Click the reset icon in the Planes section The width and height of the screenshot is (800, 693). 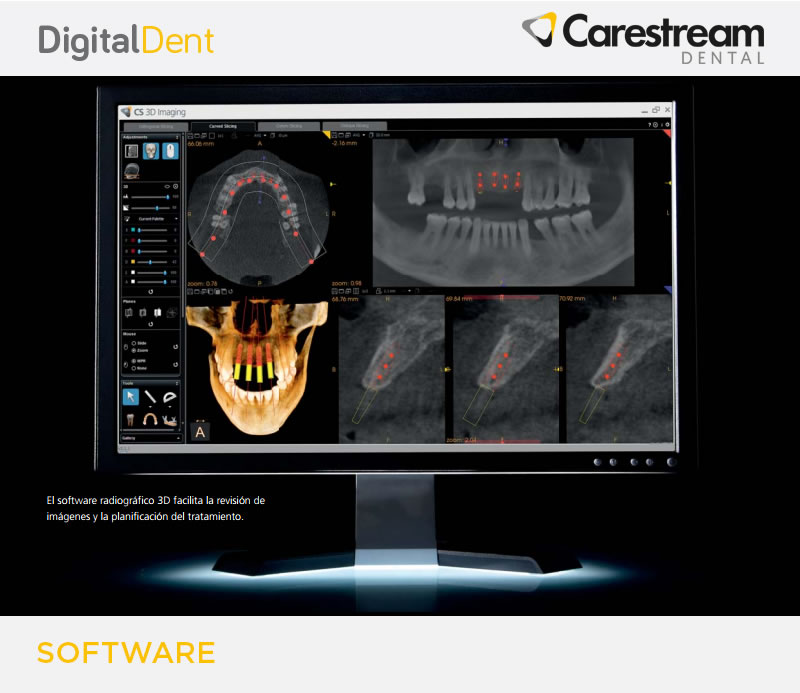click(x=150, y=324)
